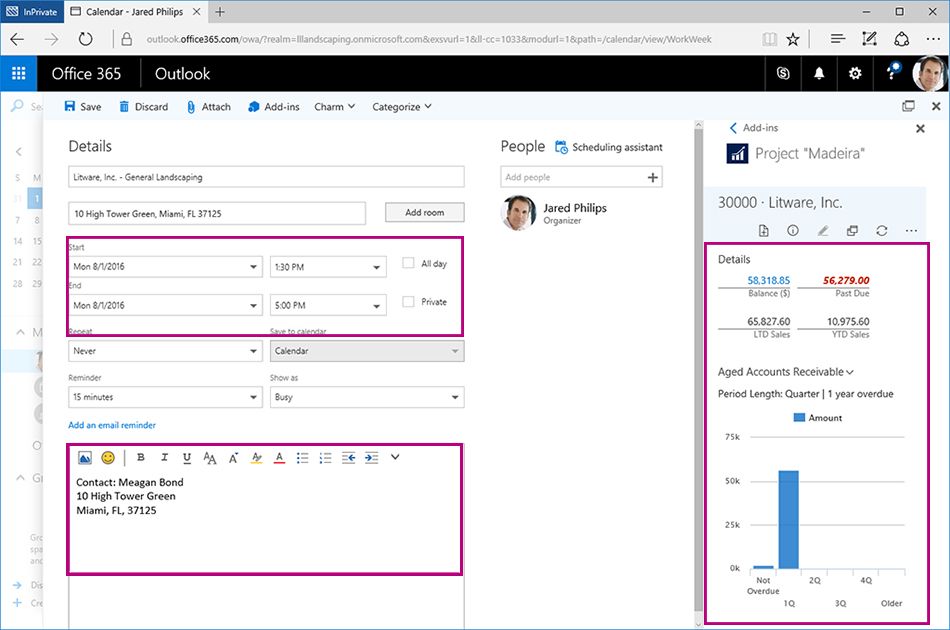Add person with the plus icon

(x=653, y=177)
